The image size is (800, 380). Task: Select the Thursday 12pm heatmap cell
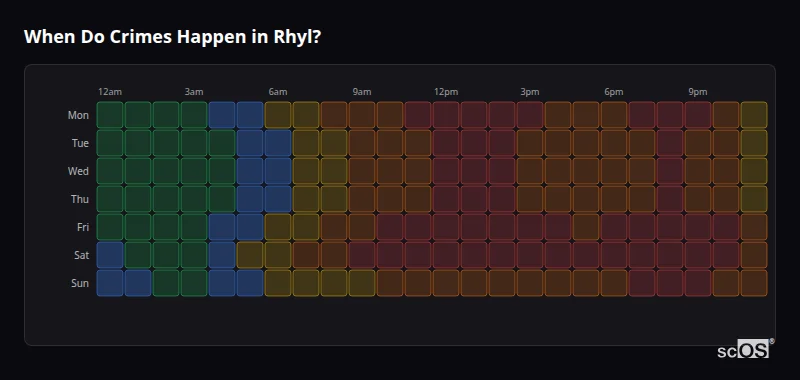tap(446, 199)
